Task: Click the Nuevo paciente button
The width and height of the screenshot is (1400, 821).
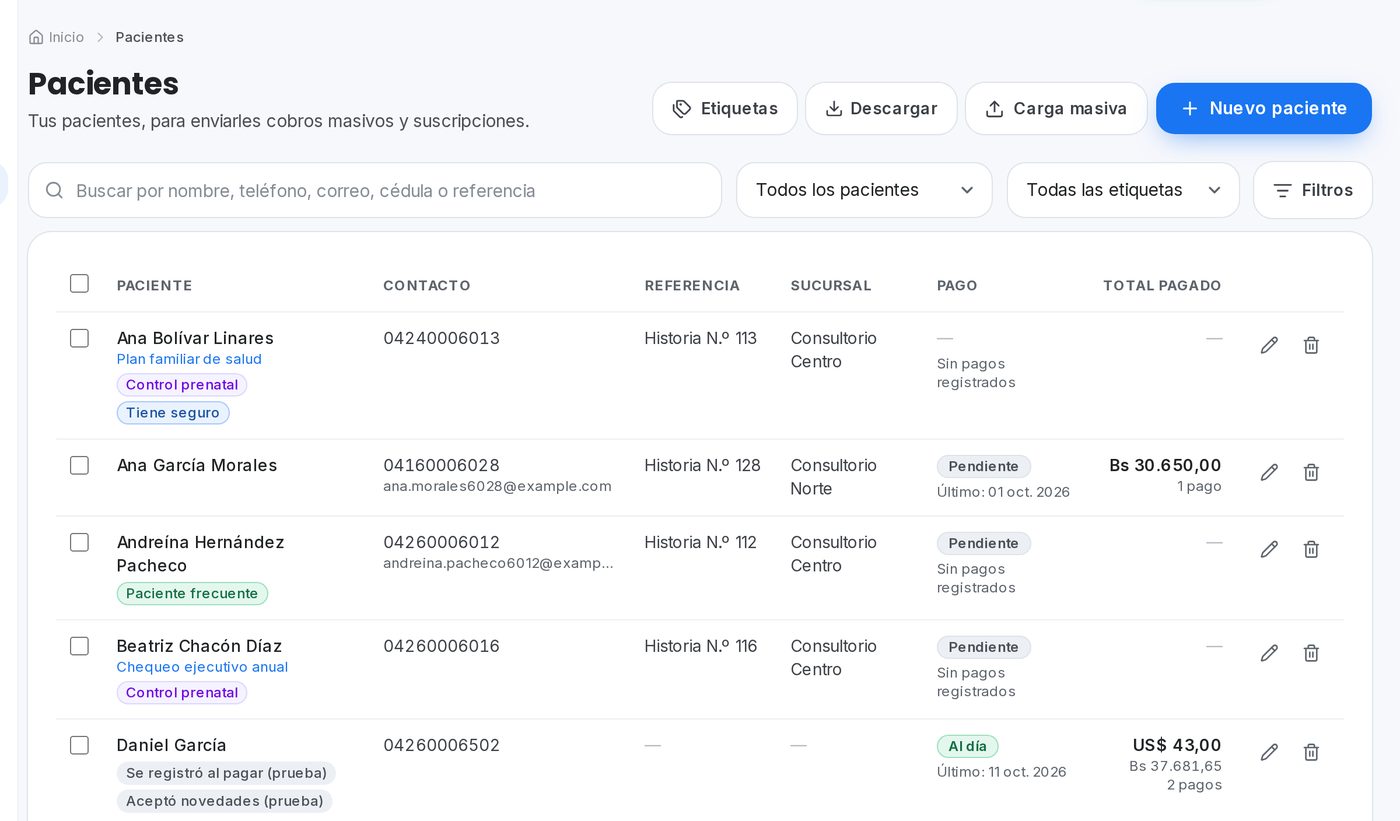Action: (x=1264, y=108)
